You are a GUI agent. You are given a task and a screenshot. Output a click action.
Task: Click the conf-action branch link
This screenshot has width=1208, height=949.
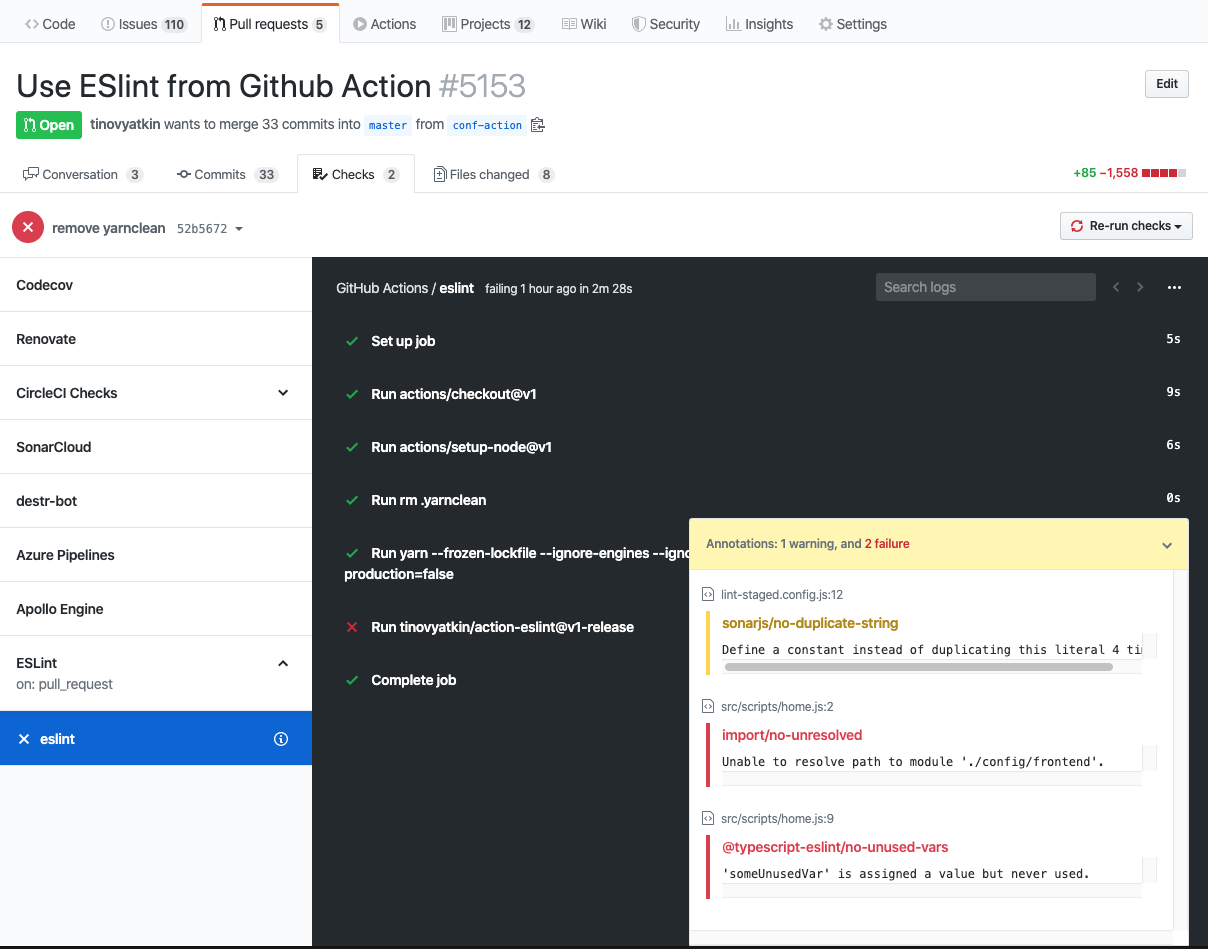(487, 125)
